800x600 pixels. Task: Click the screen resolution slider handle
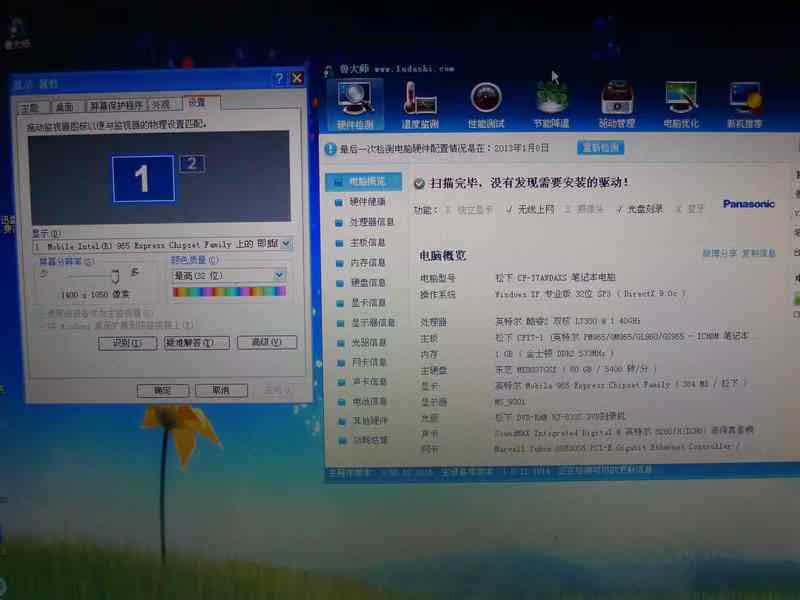point(116,276)
